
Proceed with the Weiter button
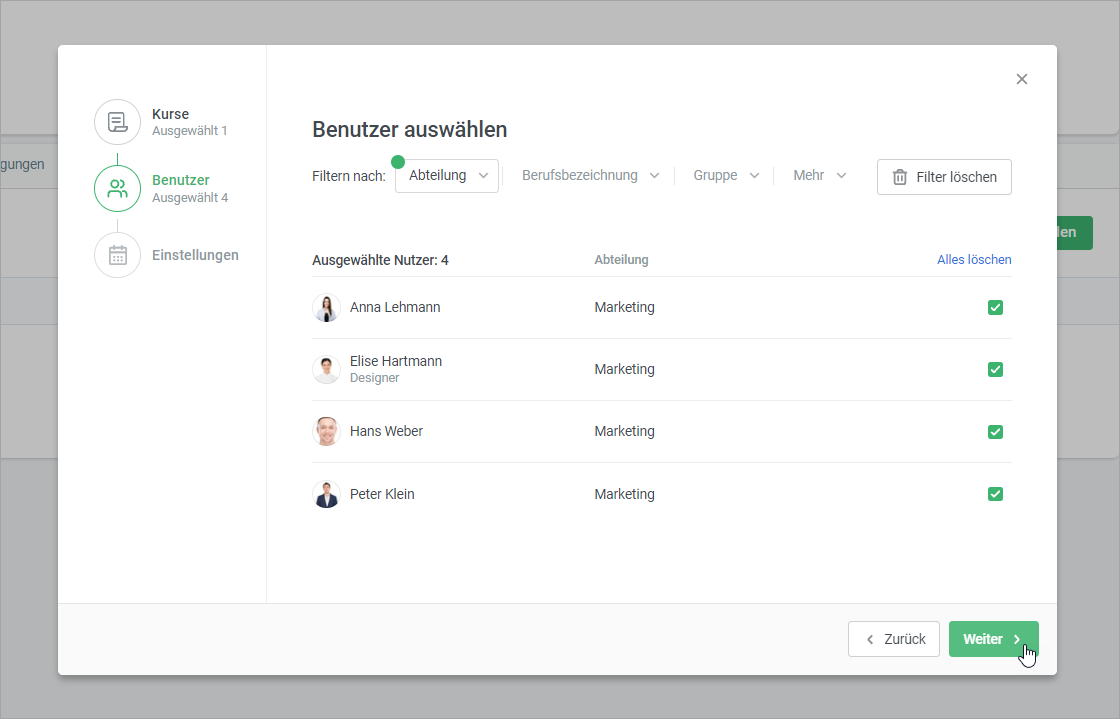click(993, 639)
